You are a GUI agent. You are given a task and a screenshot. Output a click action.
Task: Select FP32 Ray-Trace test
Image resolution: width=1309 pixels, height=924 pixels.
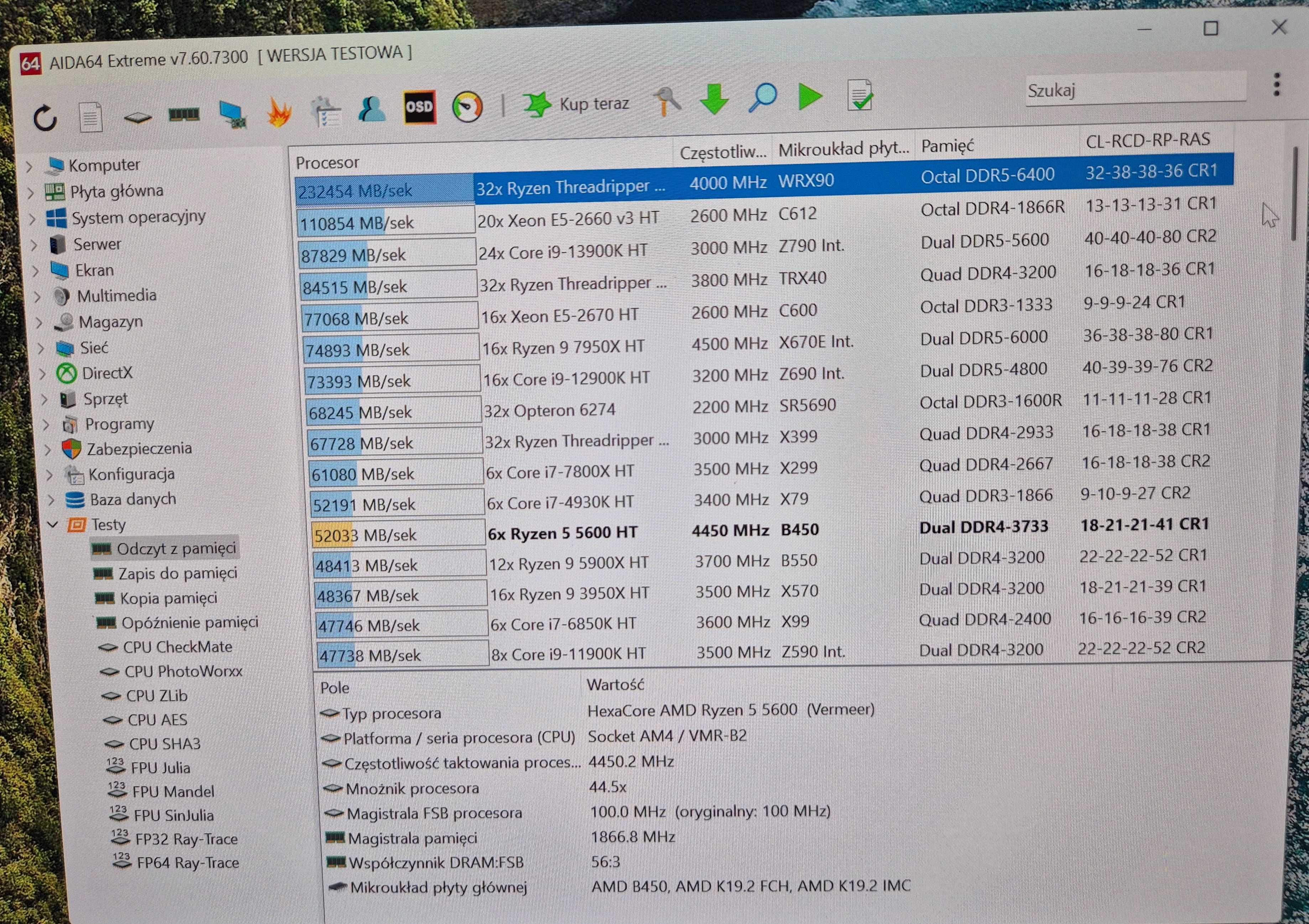click(186, 839)
